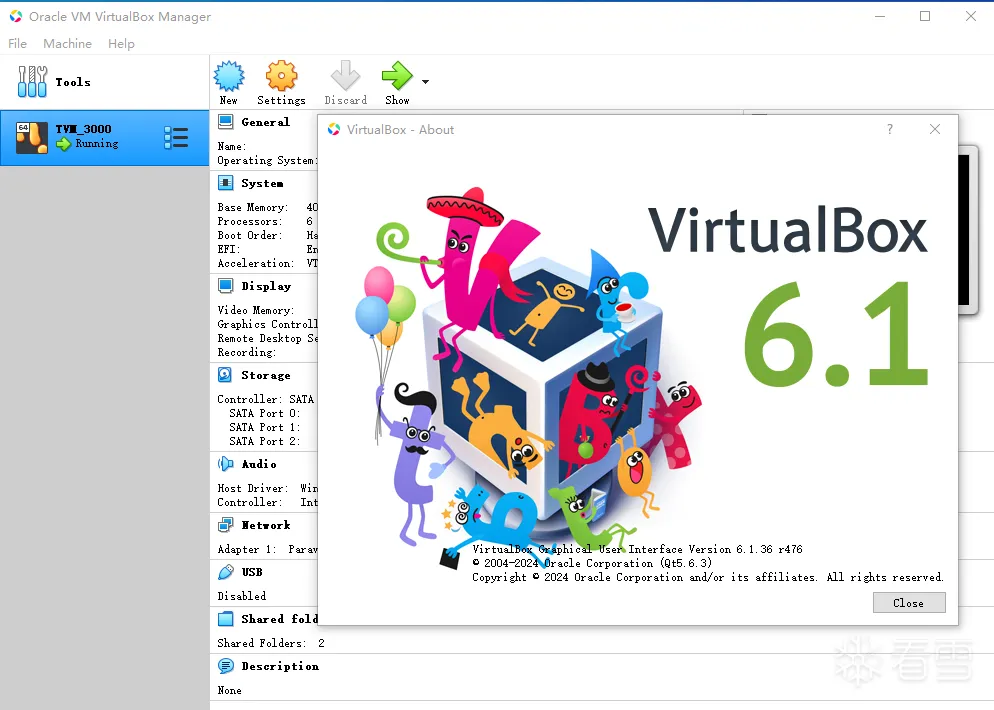Click the VirtualBox Manager title bar logo
This screenshot has height=710, width=994.
point(16,16)
